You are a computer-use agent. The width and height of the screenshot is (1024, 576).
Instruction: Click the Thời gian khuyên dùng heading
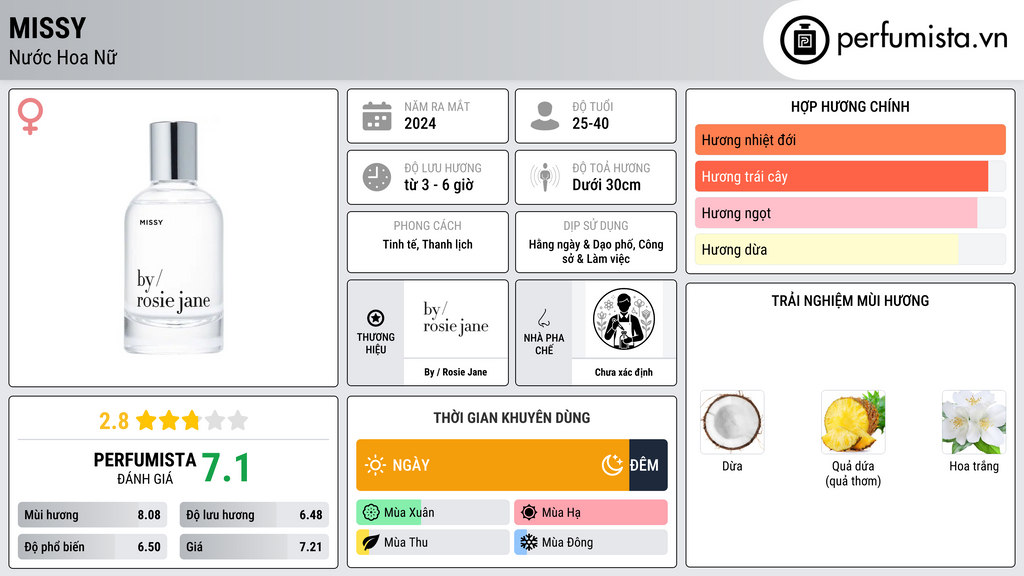512,418
